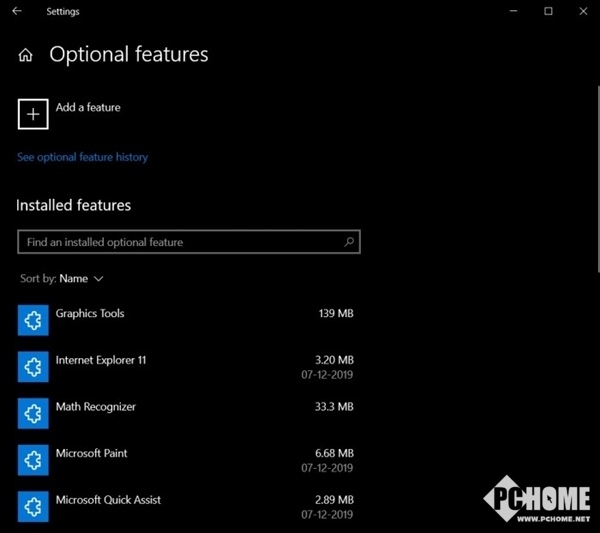Screen dimensions: 600x533
Task: Click the Microsoft Paint puzzle icon
Action: tap(33, 459)
